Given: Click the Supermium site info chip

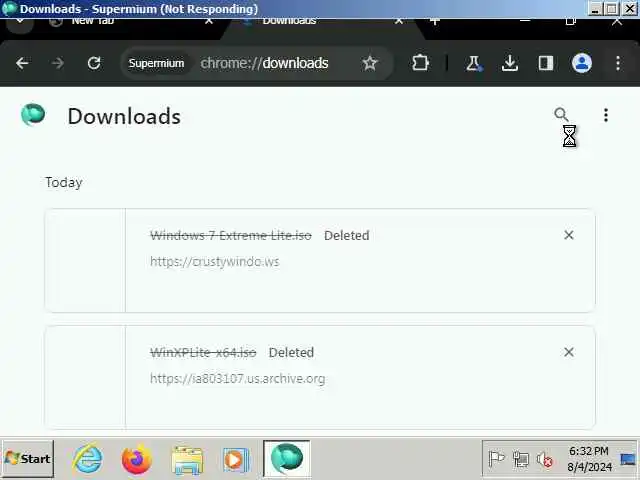Looking at the screenshot, I should pyautogui.click(x=156, y=63).
